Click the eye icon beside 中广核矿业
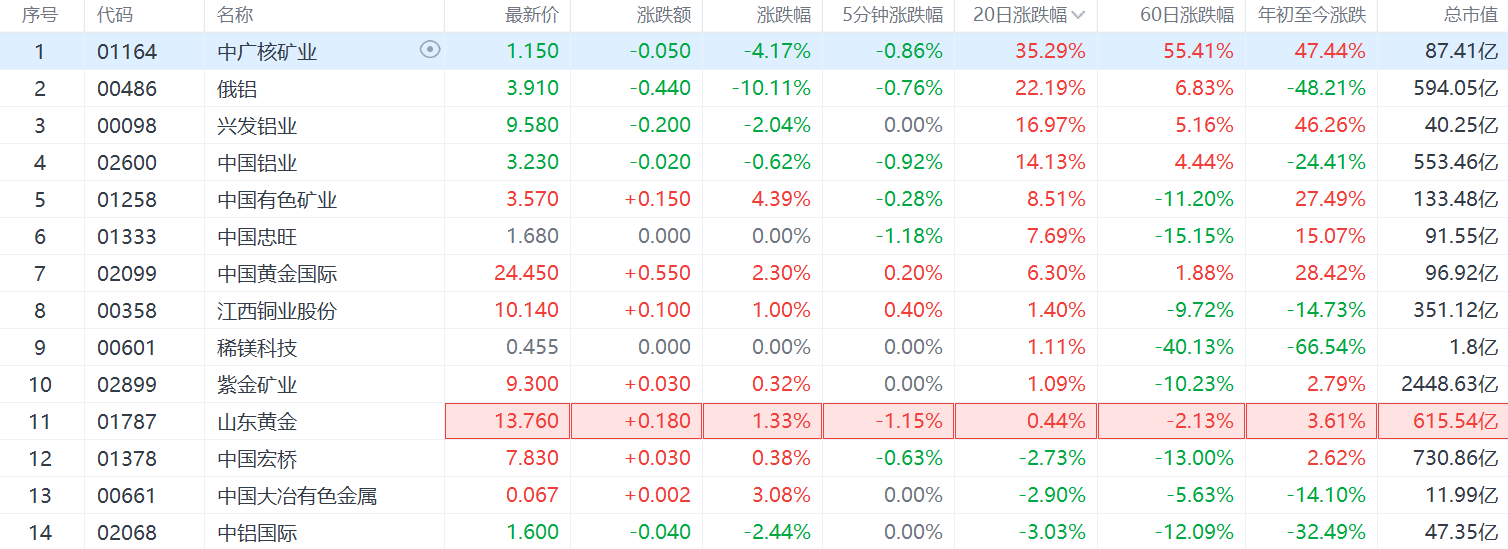1508x549 pixels. (x=430, y=50)
